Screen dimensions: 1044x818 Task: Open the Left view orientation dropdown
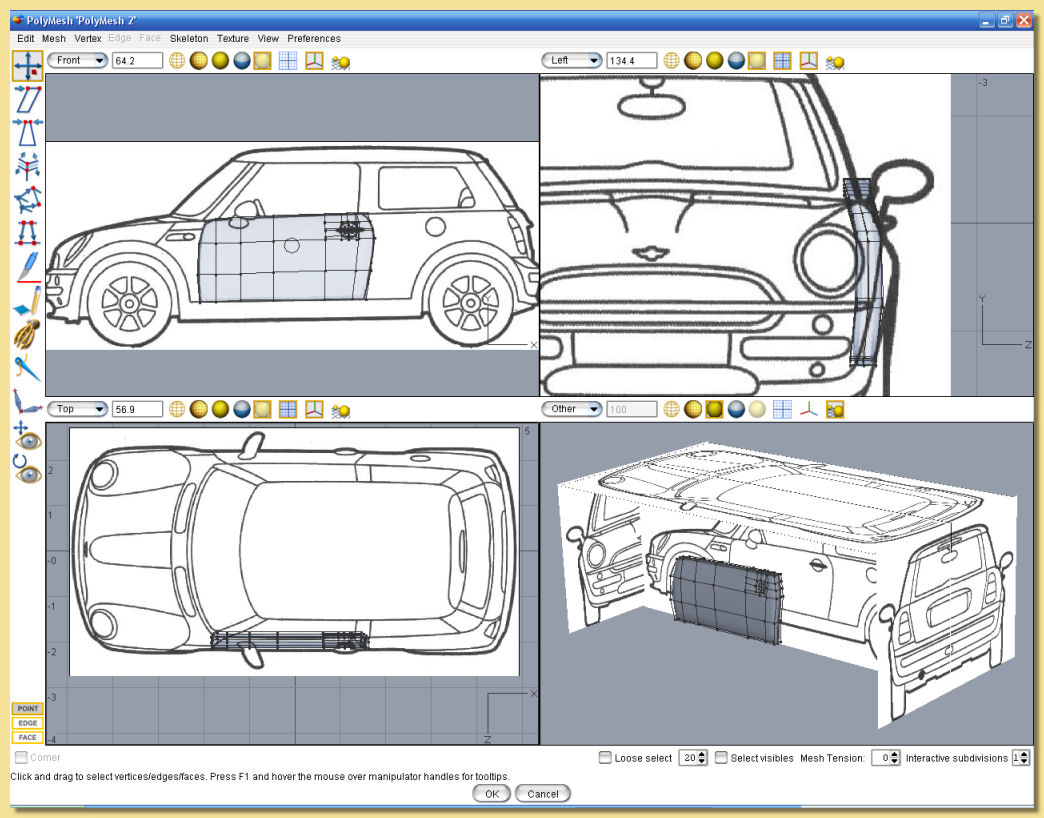pyautogui.click(x=572, y=61)
